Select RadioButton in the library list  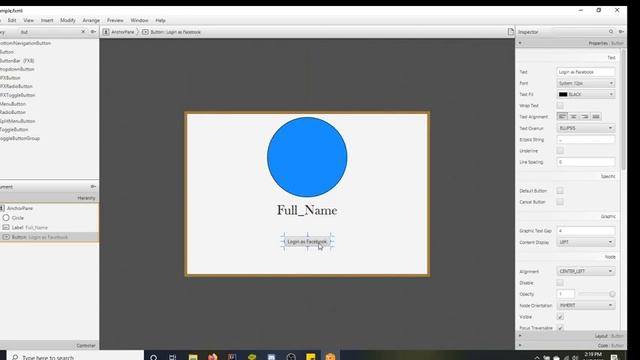click(x=13, y=112)
